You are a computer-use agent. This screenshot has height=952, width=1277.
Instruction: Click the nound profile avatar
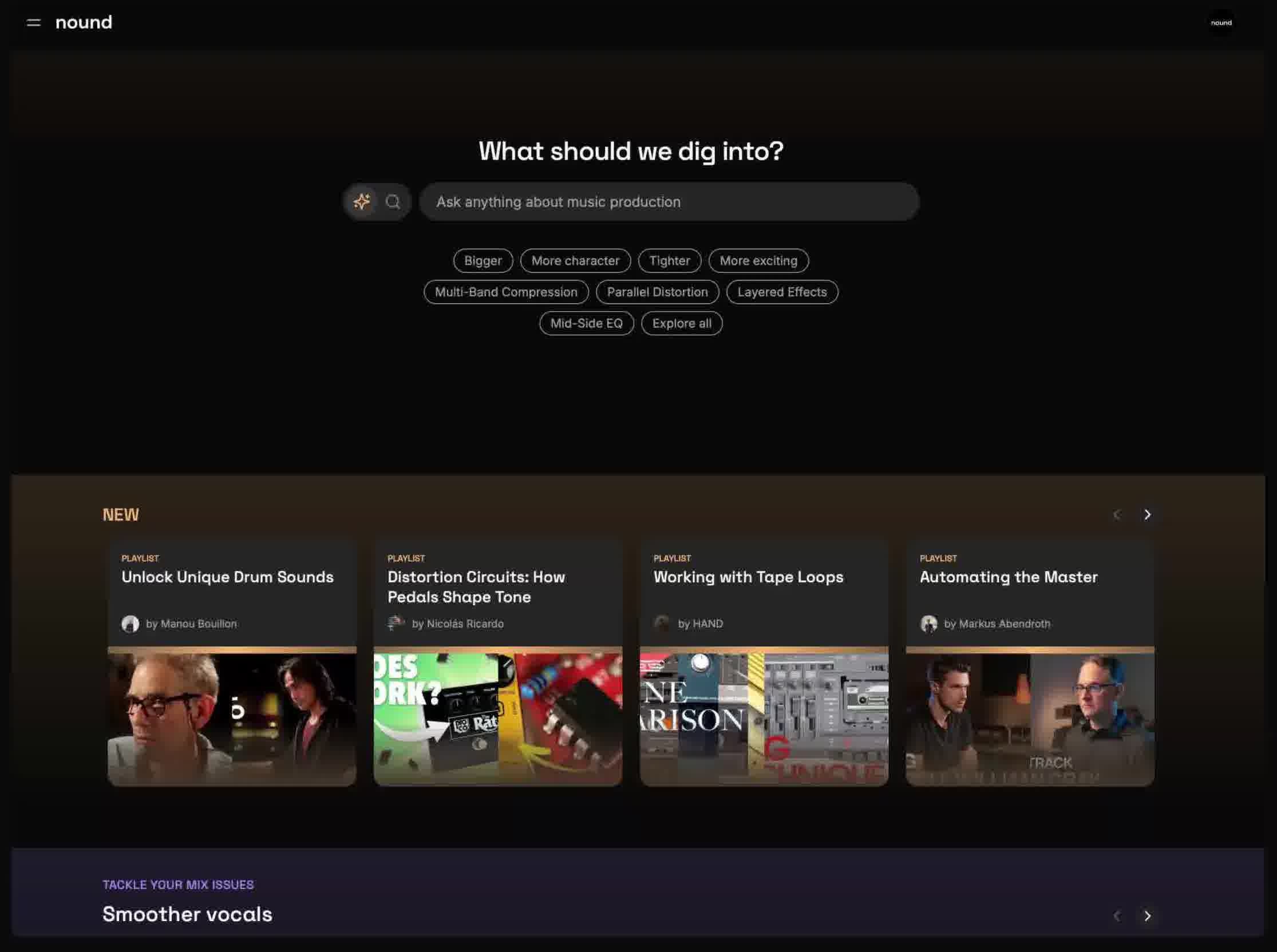(x=1220, y=22)
